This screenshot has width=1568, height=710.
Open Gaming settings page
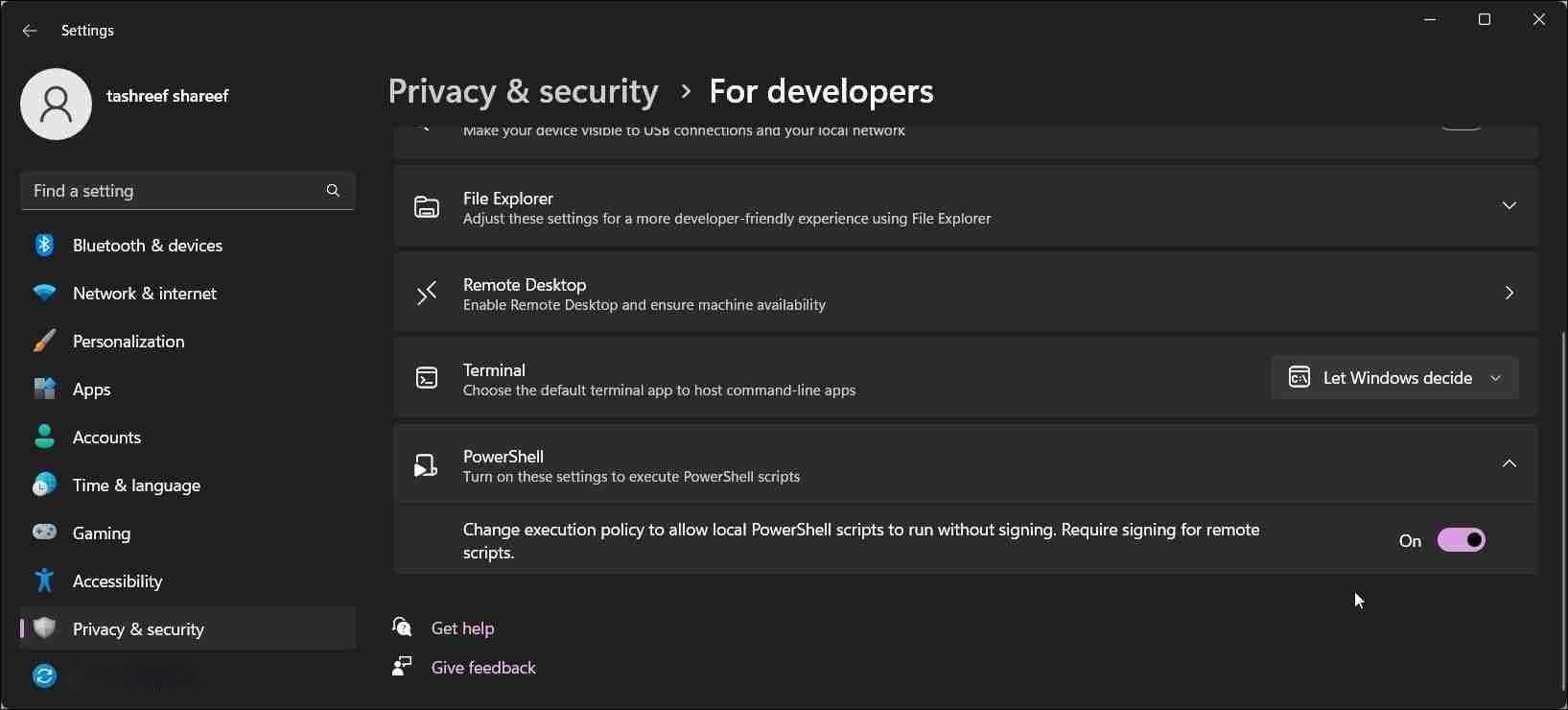tap(188, 532)
